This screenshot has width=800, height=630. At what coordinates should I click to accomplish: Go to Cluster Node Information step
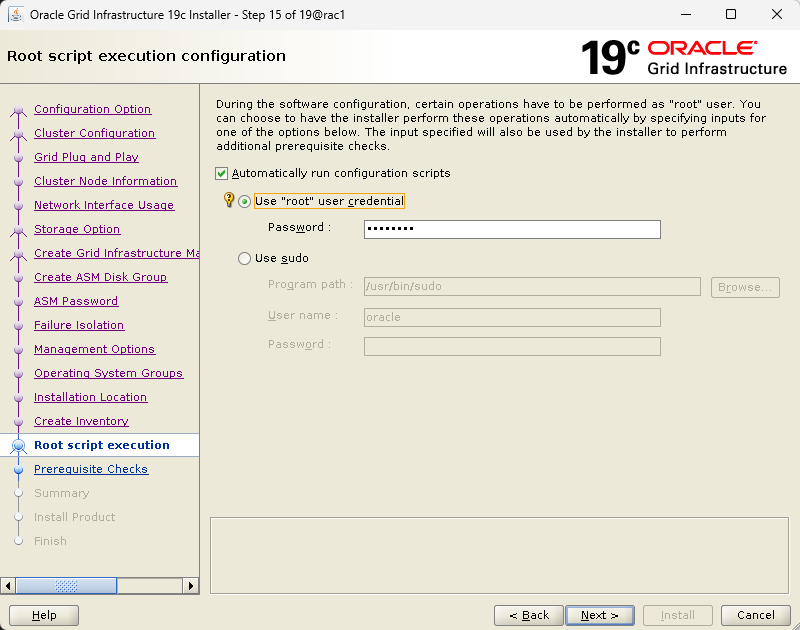(x=105, y=181)
